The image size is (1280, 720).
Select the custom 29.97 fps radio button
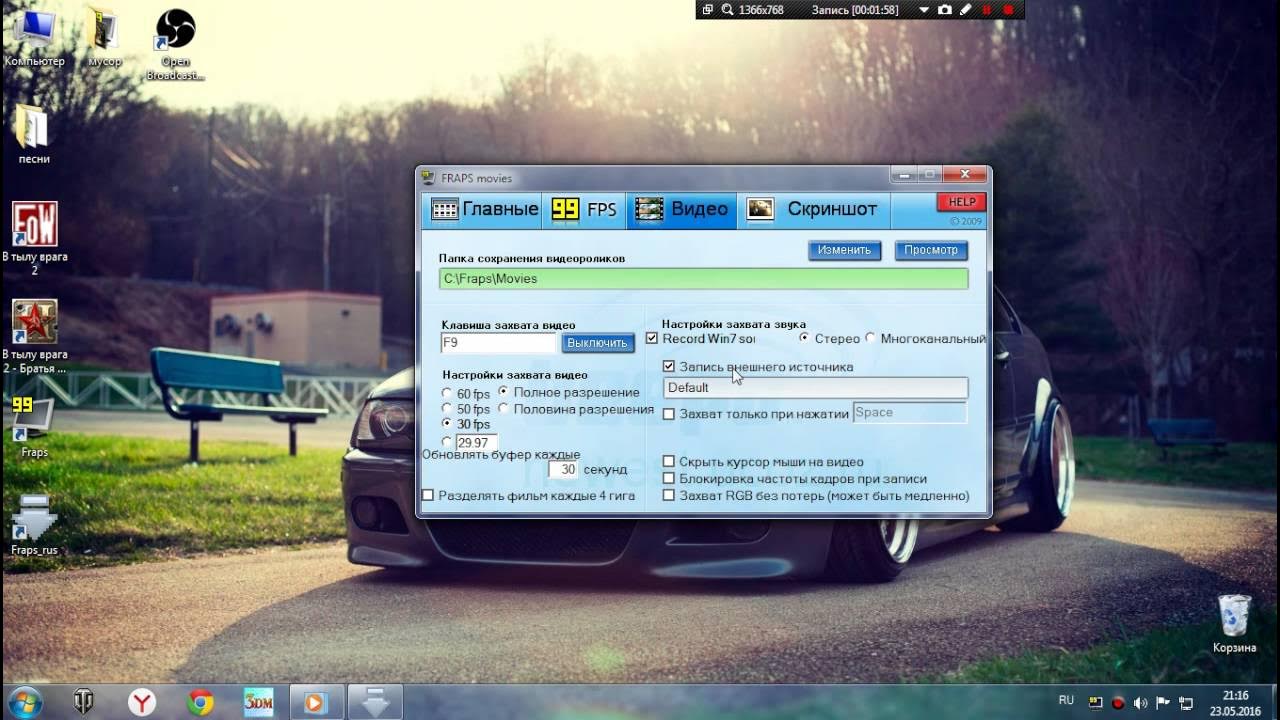447,442
